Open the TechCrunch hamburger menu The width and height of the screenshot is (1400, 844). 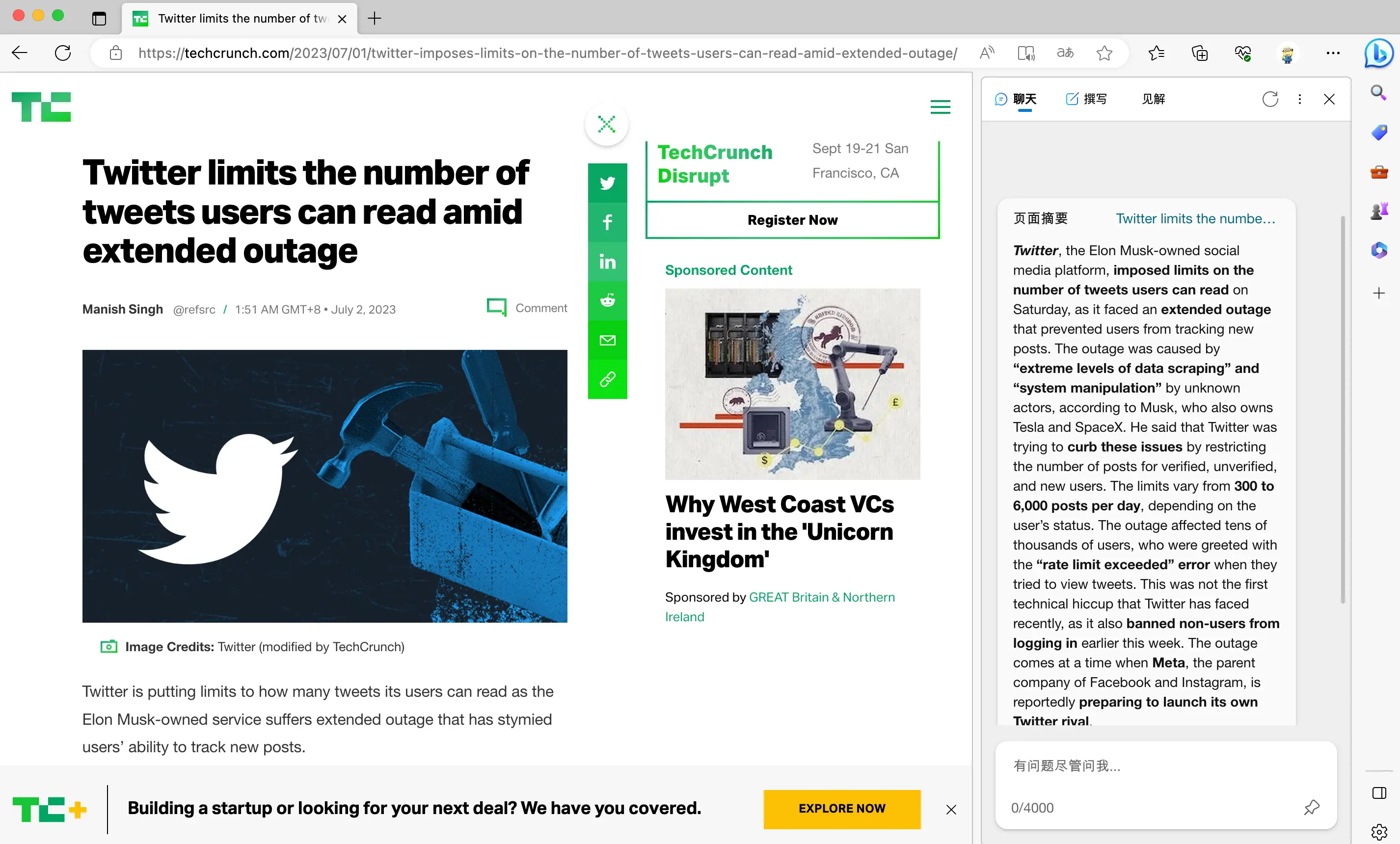pyautogui.click(x=941, y=107)
